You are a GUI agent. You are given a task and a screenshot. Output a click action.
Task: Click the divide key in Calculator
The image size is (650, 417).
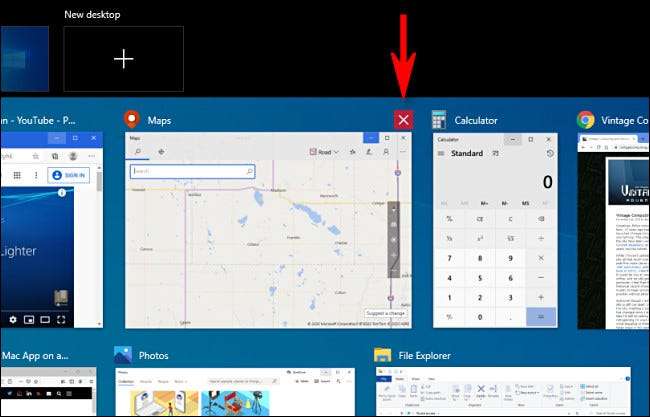tap(541, 238)
